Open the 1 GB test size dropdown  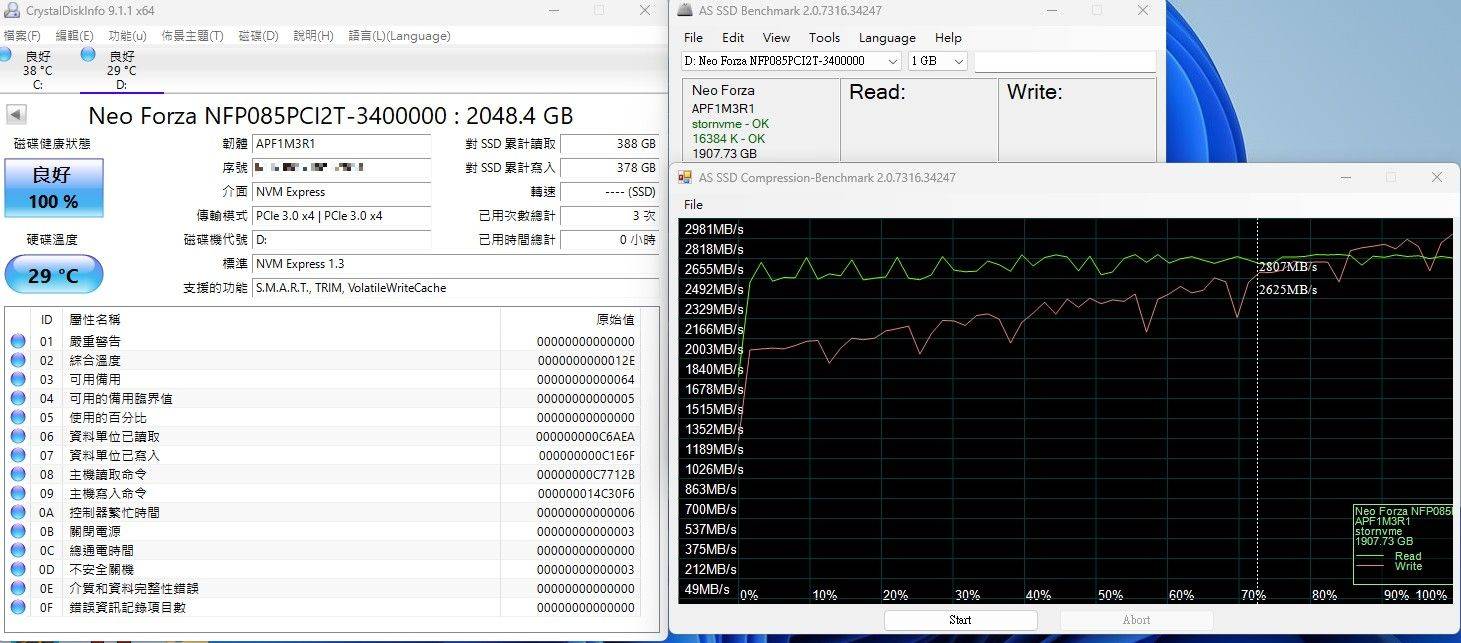957,60
